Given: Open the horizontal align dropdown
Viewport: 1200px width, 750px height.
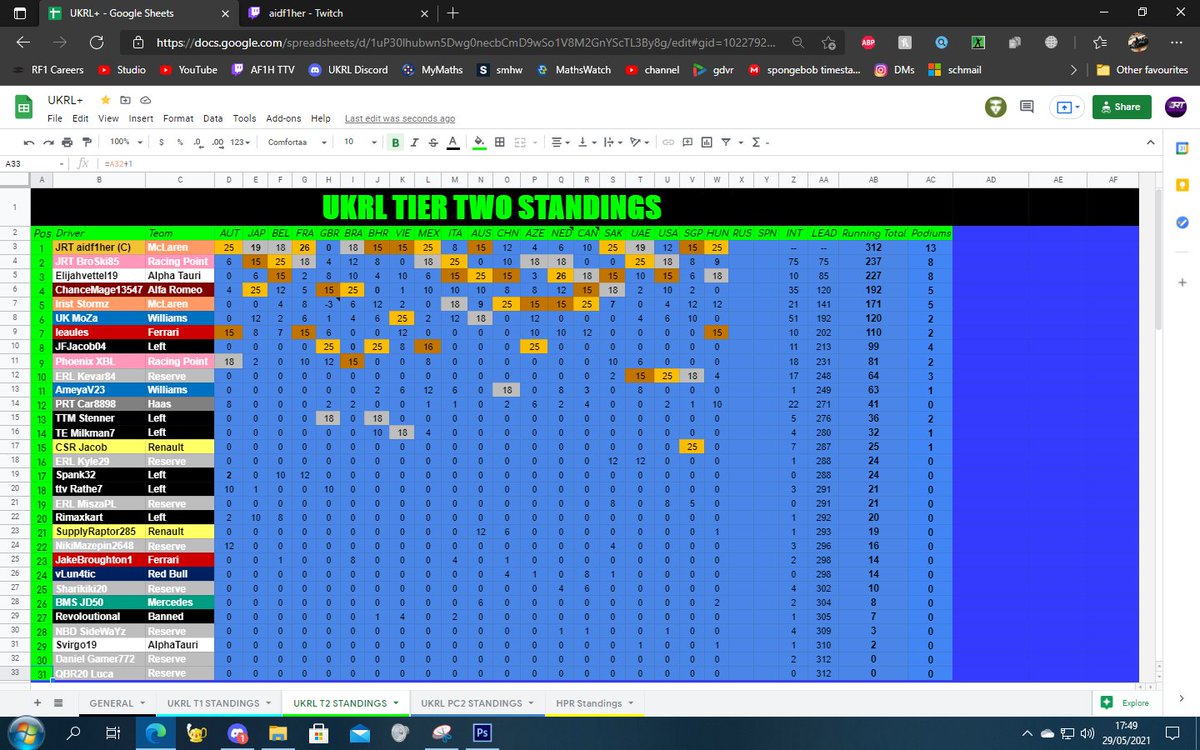Looking at the screenshot, I should point(560,142).
